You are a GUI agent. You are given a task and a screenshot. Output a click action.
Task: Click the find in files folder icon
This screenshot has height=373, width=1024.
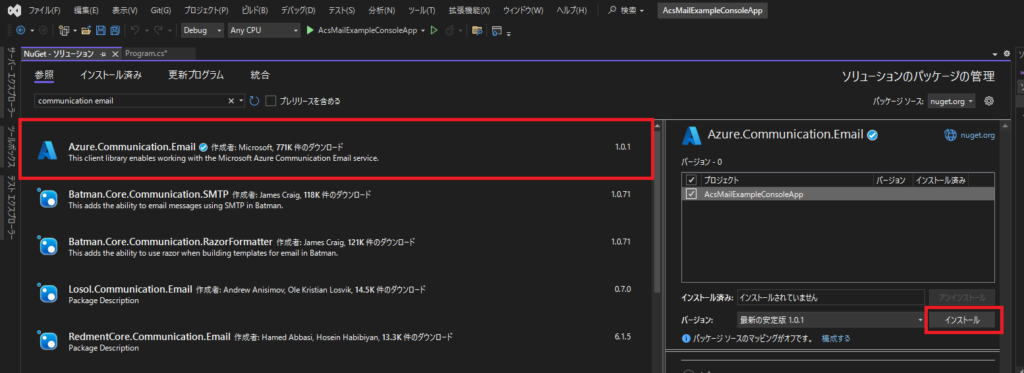(x=477, y=31)
